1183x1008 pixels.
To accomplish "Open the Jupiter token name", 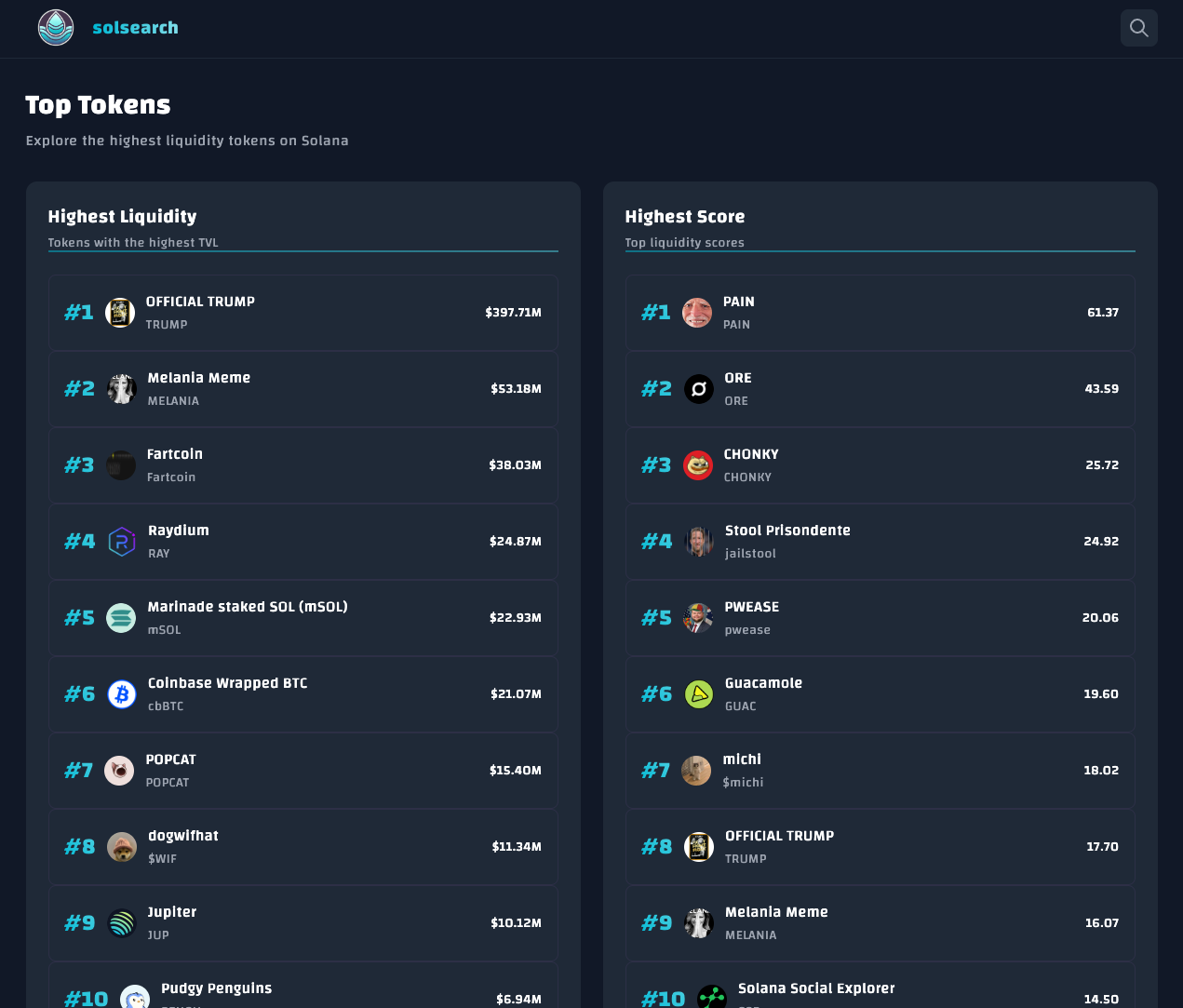I will coord(172,912).
